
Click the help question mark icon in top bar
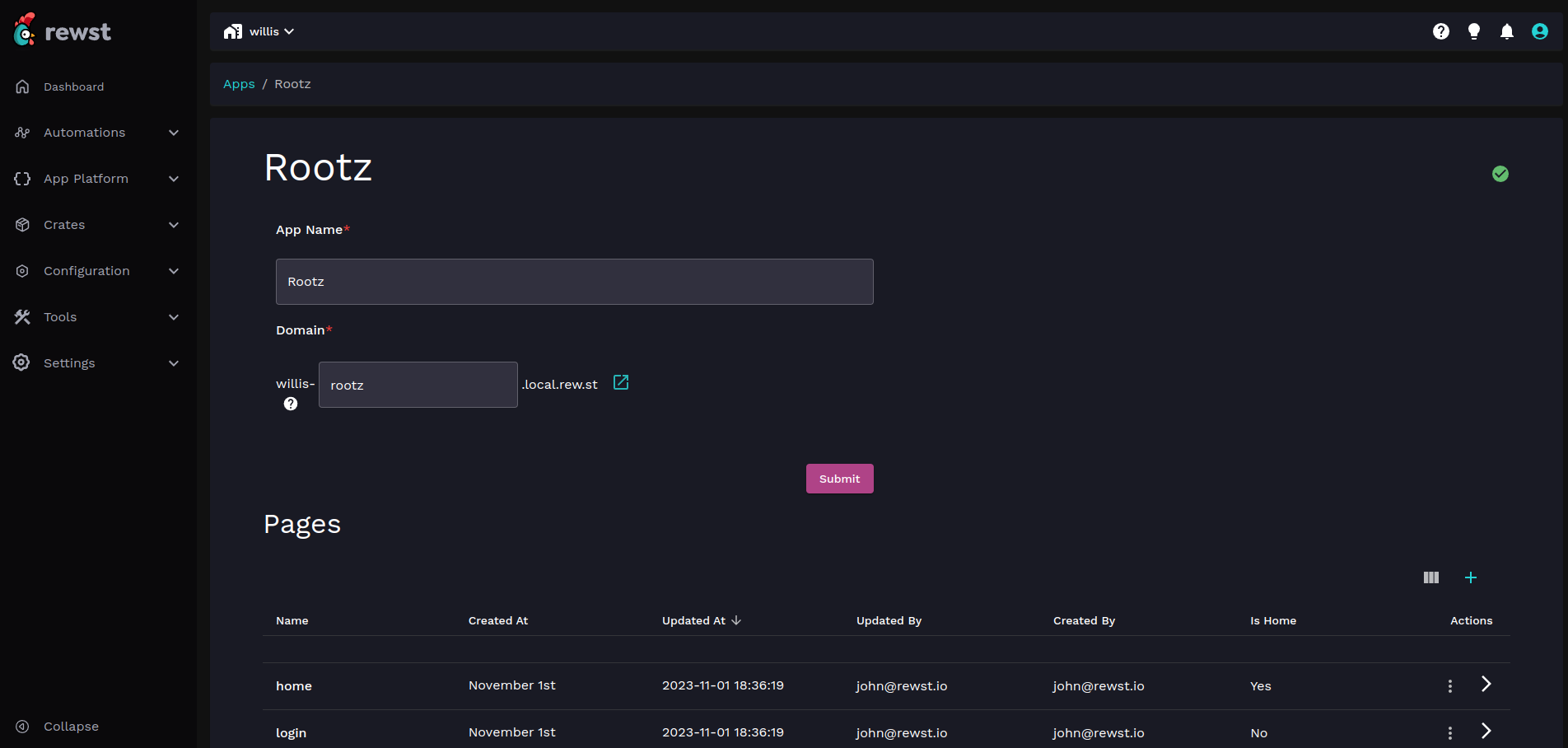coord(1440,31)
